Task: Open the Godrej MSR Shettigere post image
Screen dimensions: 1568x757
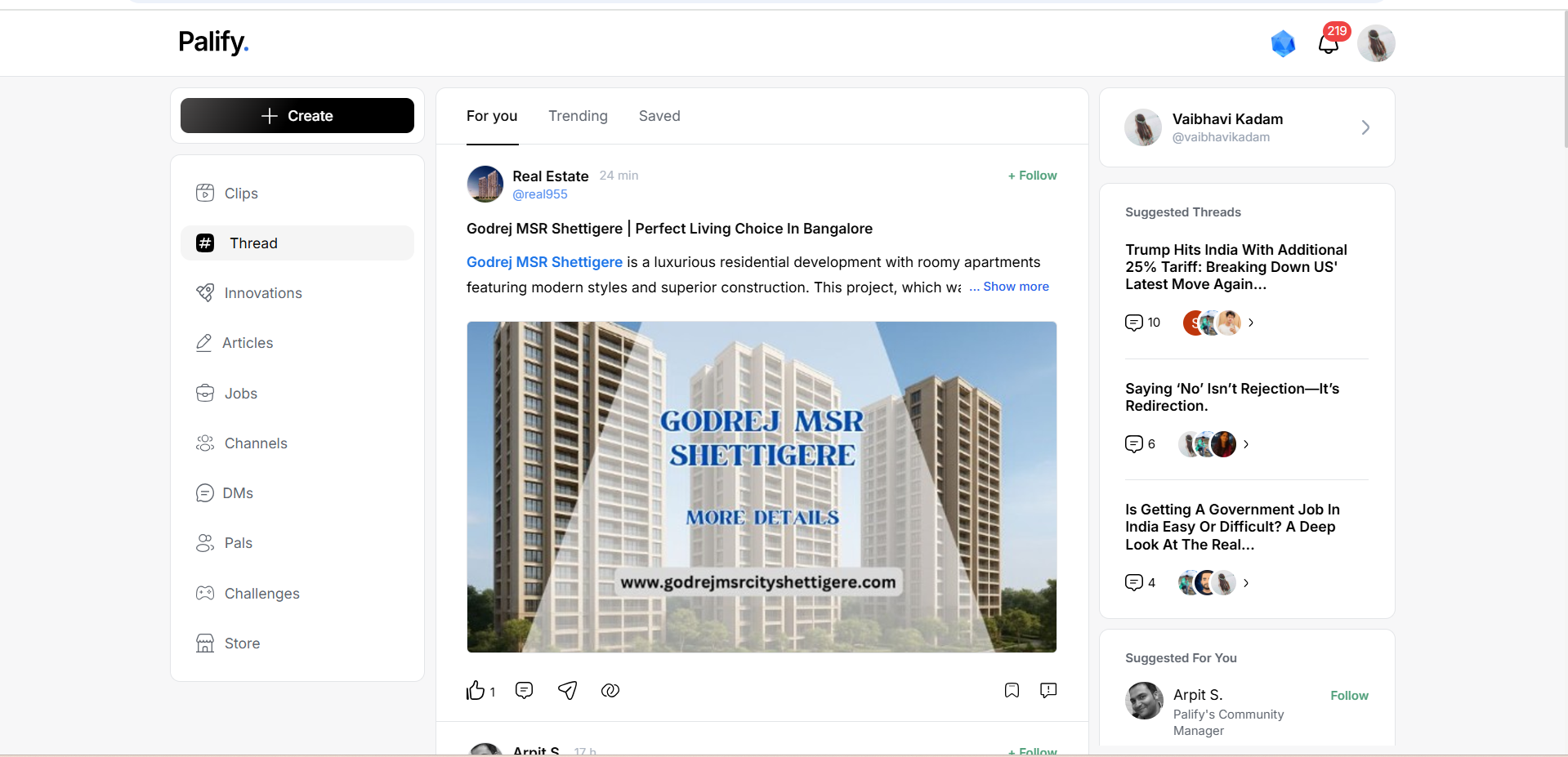Action: pos(762,487)
